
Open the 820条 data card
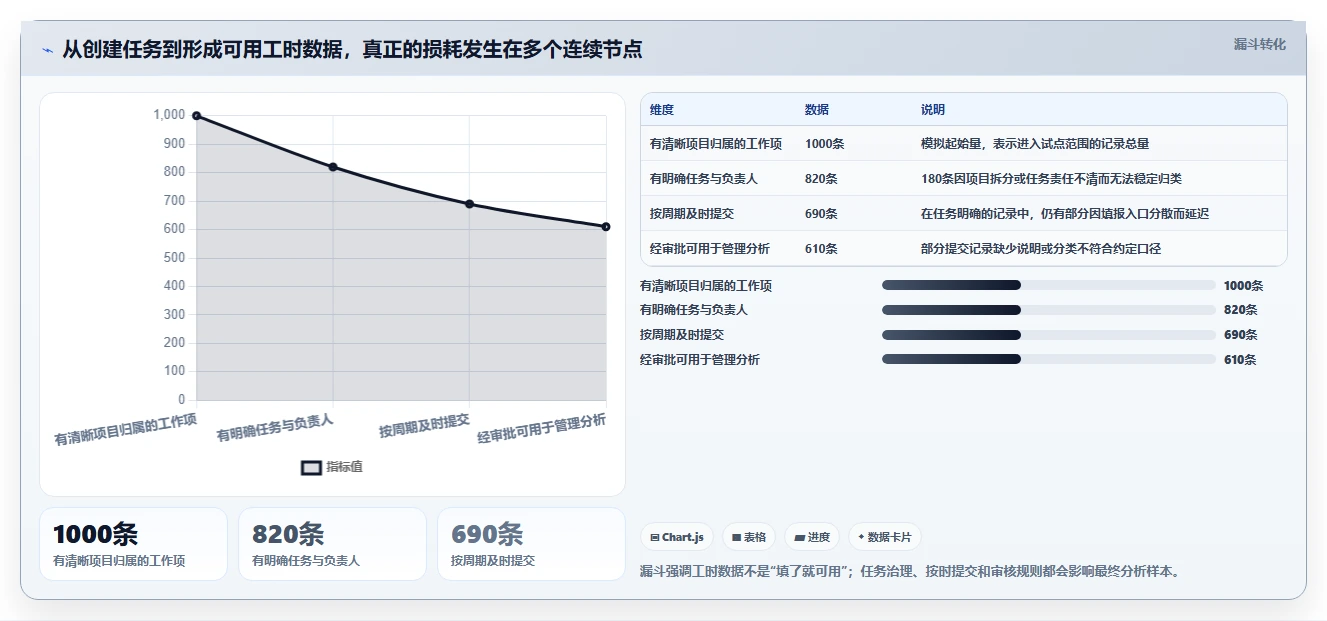[332, 544]
